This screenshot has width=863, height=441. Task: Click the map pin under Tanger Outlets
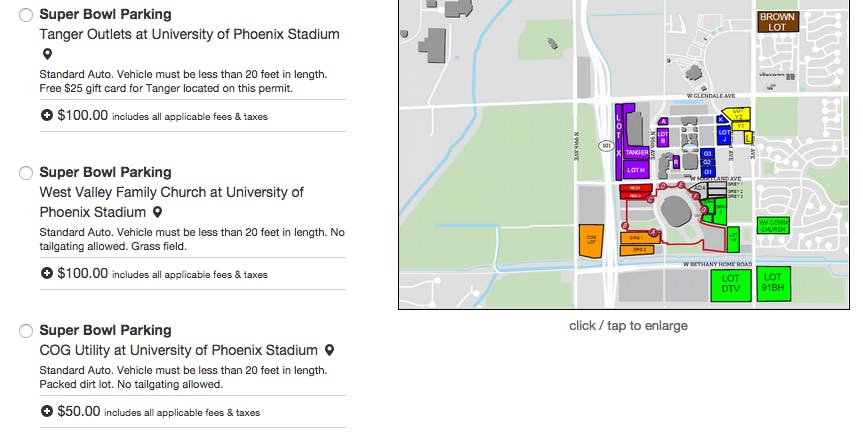pos(46,55)
